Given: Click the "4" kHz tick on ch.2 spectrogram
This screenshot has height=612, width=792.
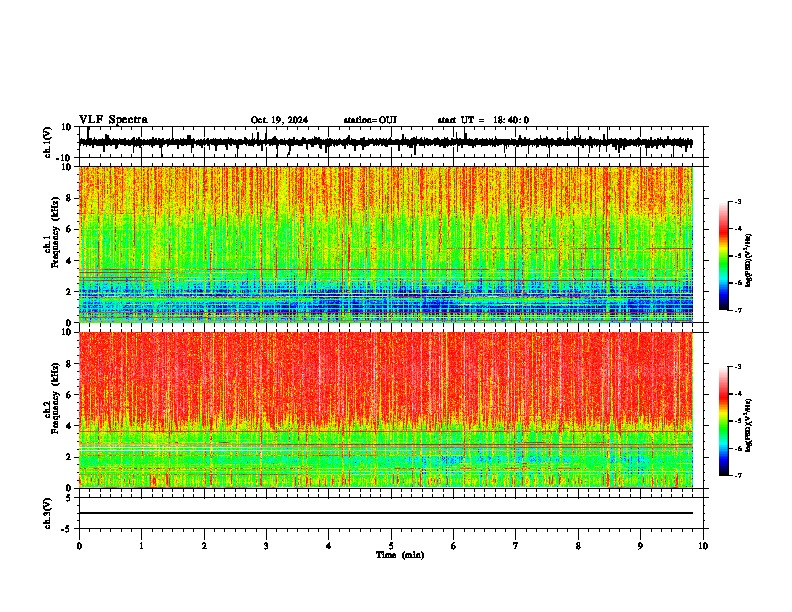Looking at the screenshot, I should point(69,426).
